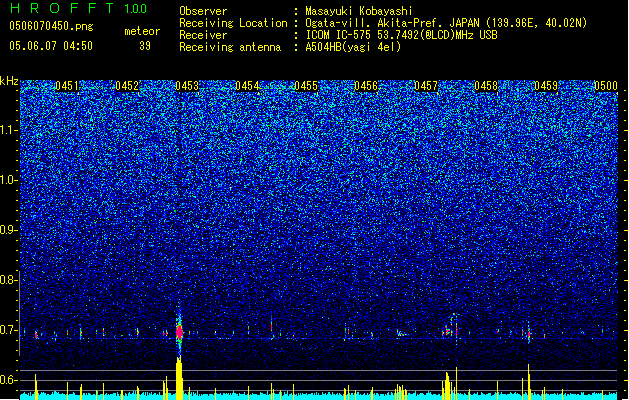Click the 'Receiving antenna' label
This screenshot has height=400, width=629.
230,47
